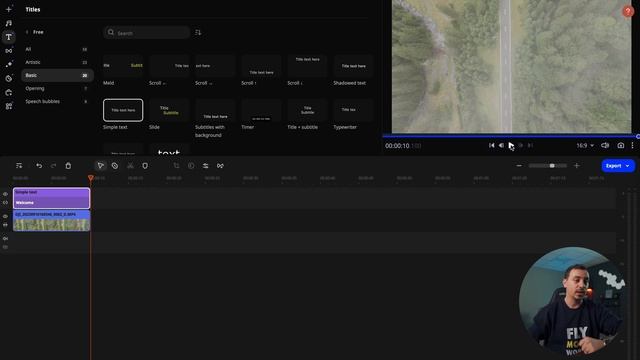Image resolution: width=640 pixels, height=360 pixels.
Task: Zoom in the timeline with plus
Action: [577, 166]
